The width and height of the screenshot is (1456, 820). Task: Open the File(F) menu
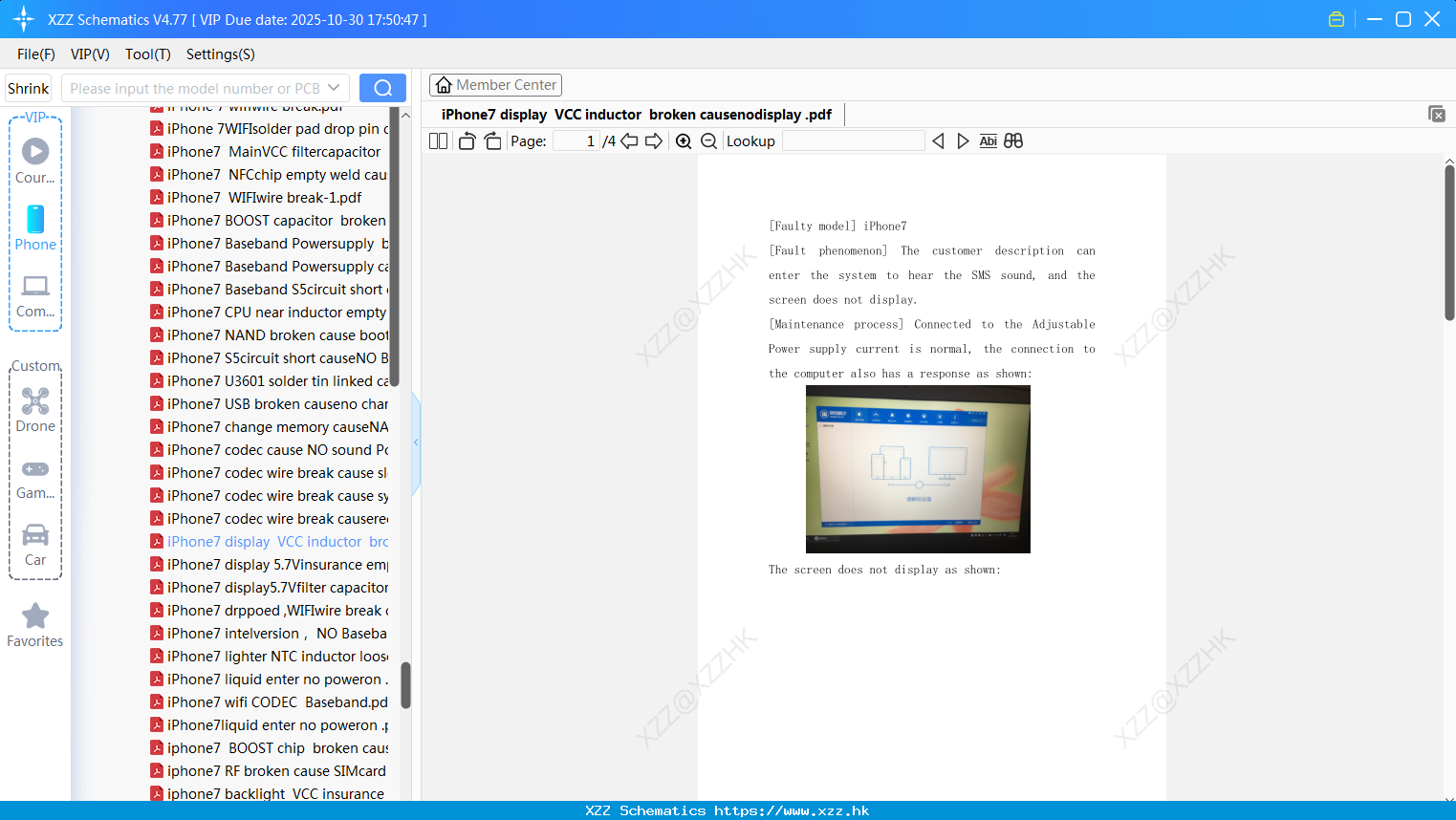pos(36,54)
